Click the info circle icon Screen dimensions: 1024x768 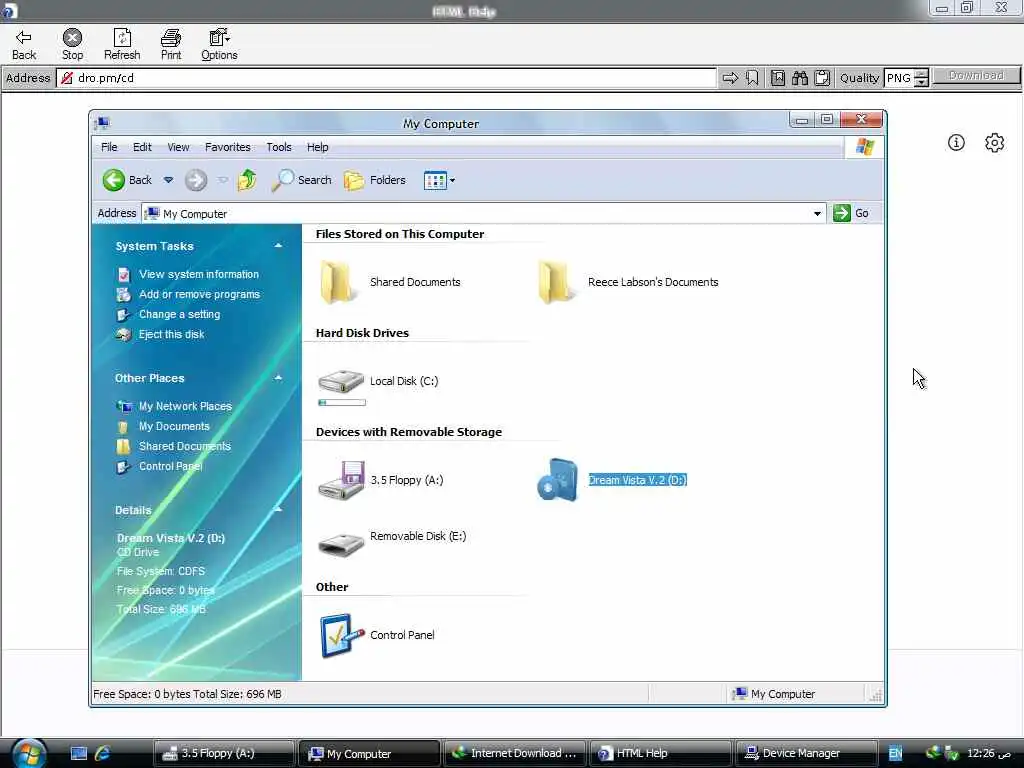pos(956,142)
